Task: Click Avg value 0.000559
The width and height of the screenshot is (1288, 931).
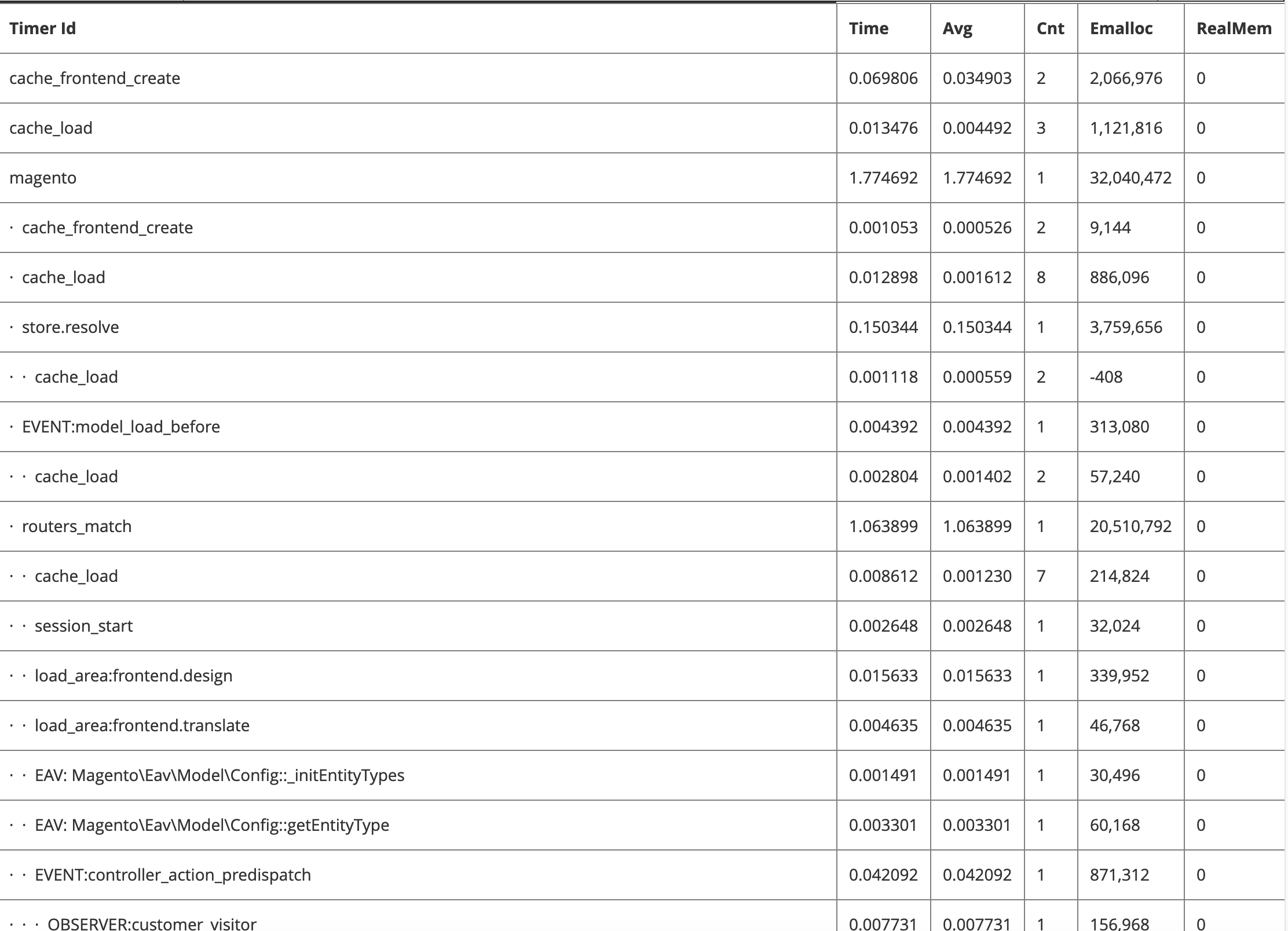Action: [x=977, y=377]
